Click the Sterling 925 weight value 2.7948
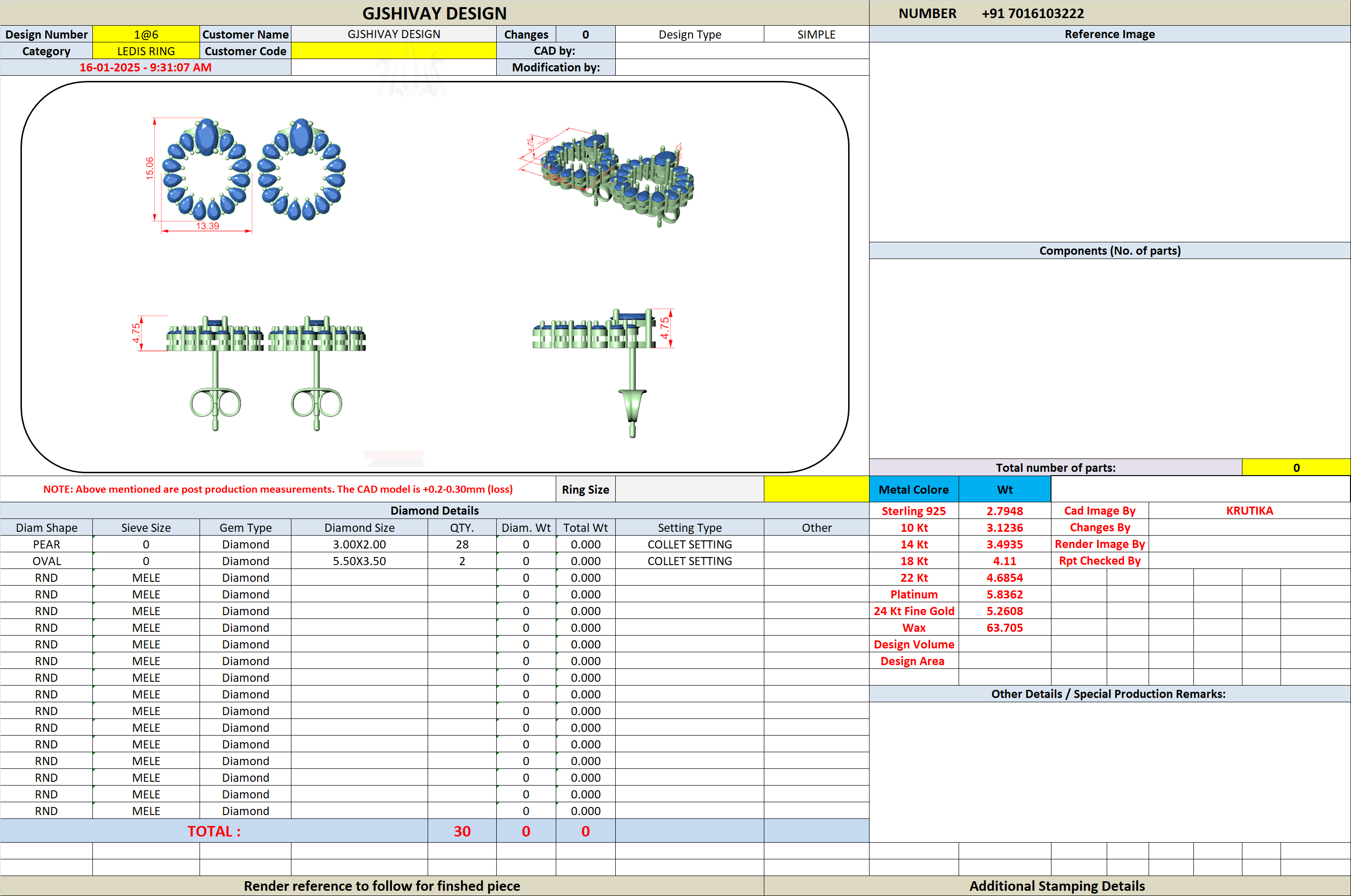 pyautogui.click(x=1004, y=511)
